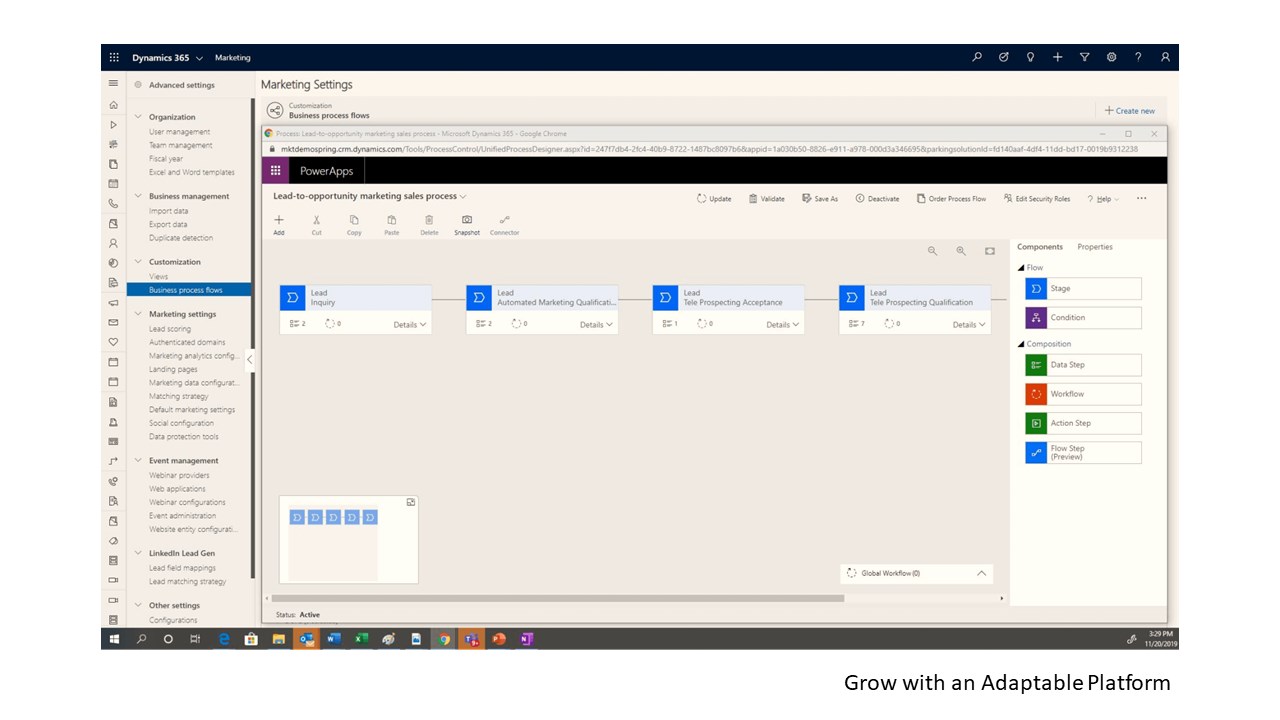Take a Snapshot with the camera icon
The width and height of the screenshot is (1280, 720).
click(x=466, y=220)
